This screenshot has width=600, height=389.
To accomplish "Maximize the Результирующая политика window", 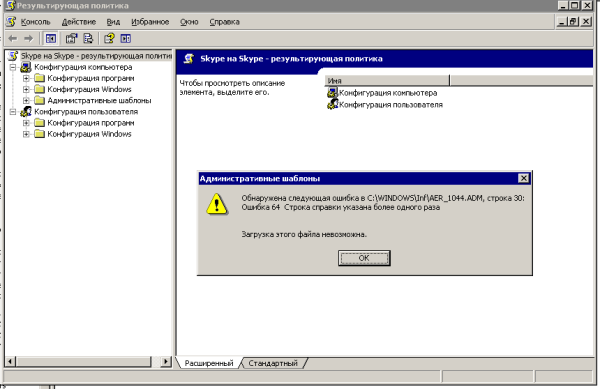I will [574, 5].
